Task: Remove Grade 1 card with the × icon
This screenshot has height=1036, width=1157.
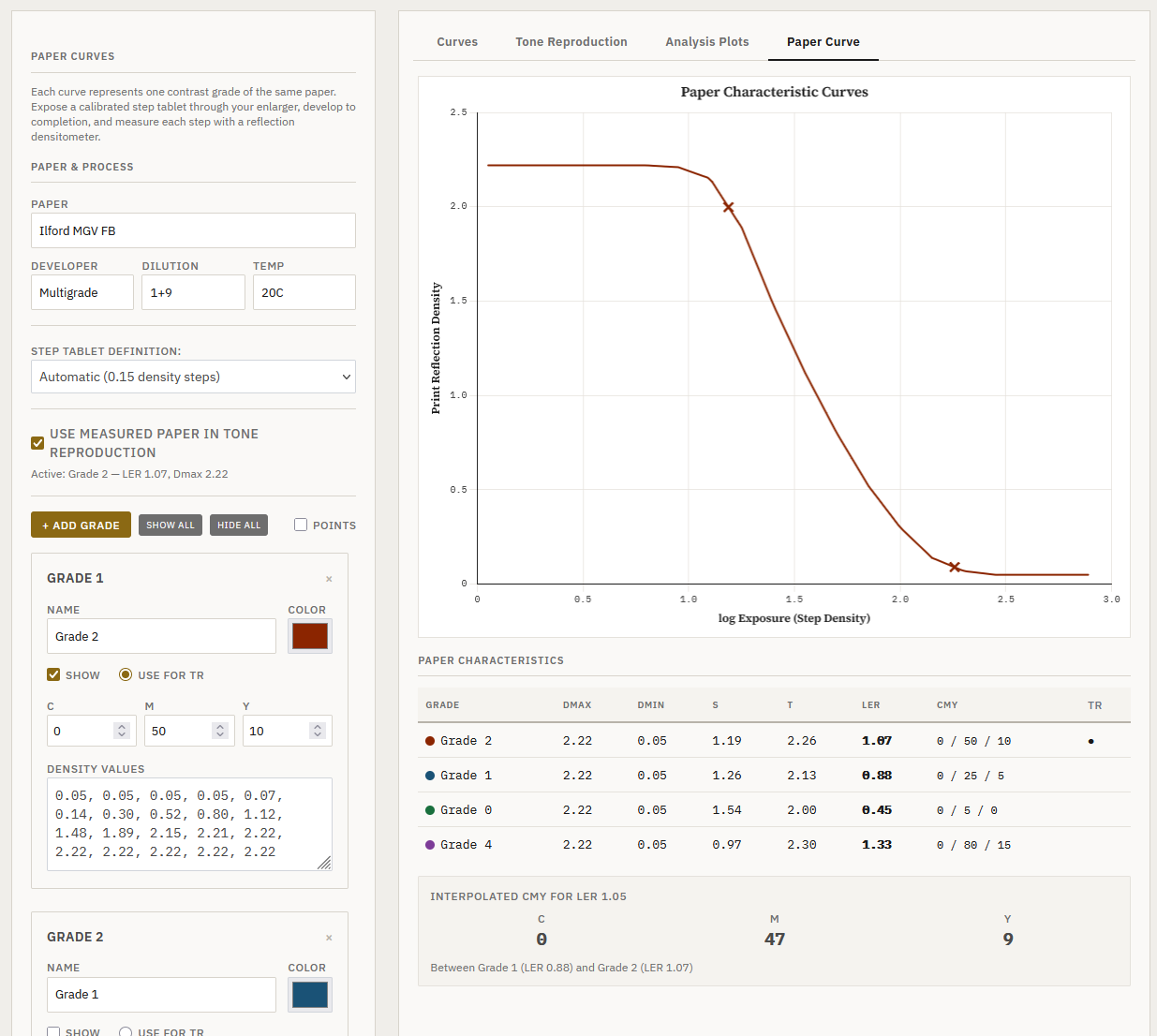Action: (329, 579)
